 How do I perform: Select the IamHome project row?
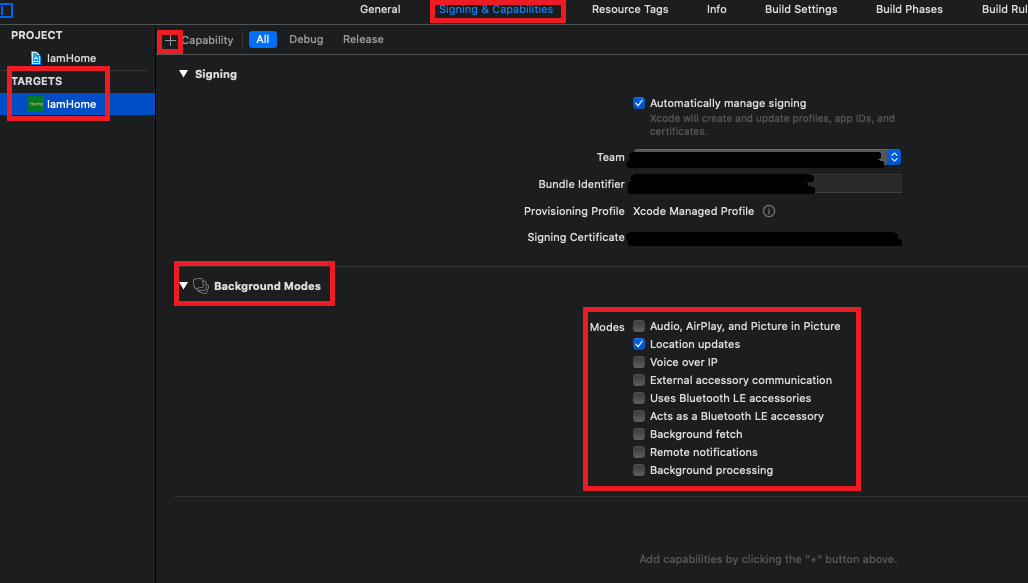click(77, 58)
